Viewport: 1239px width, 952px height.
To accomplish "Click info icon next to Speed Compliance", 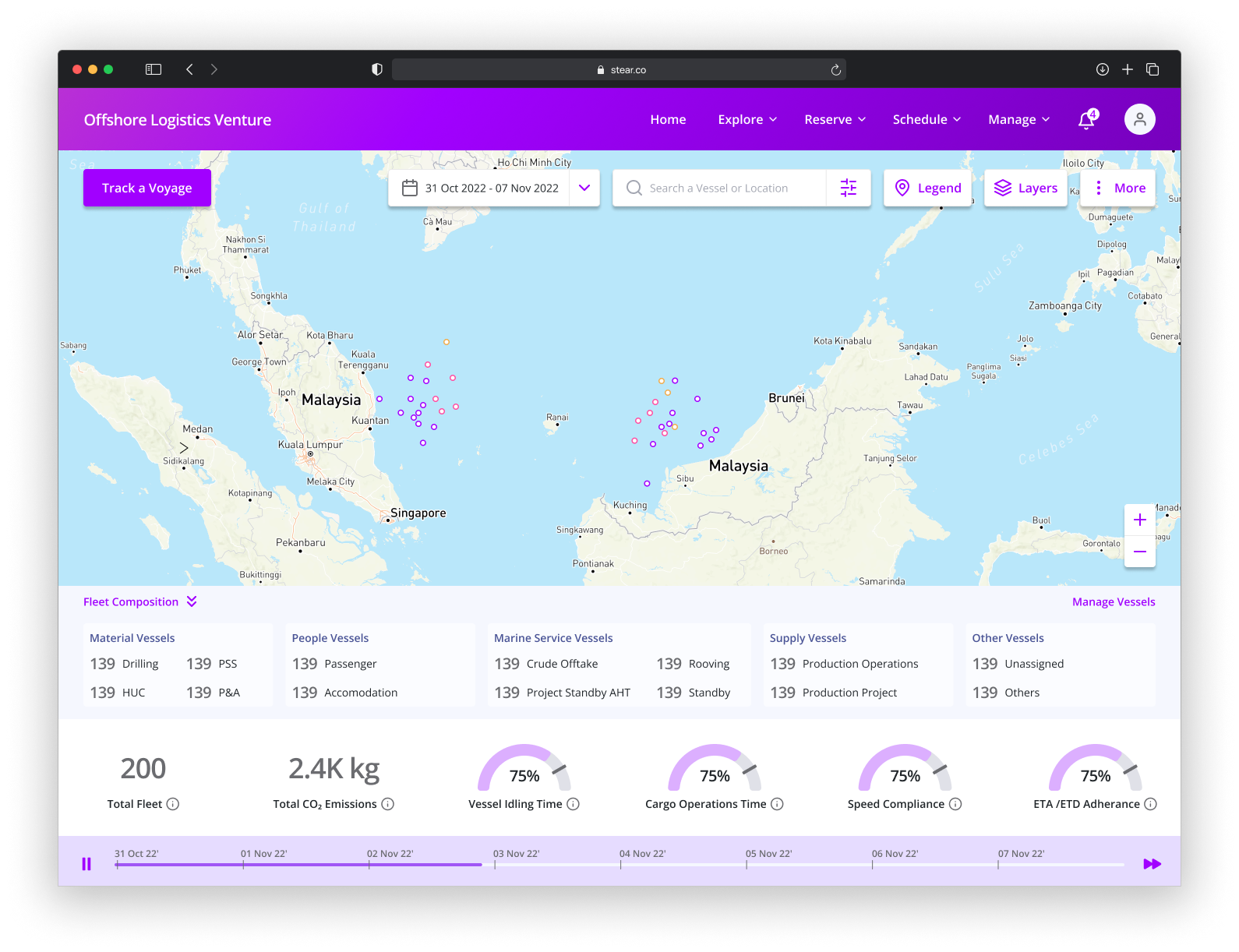I will tap(955, 804).
